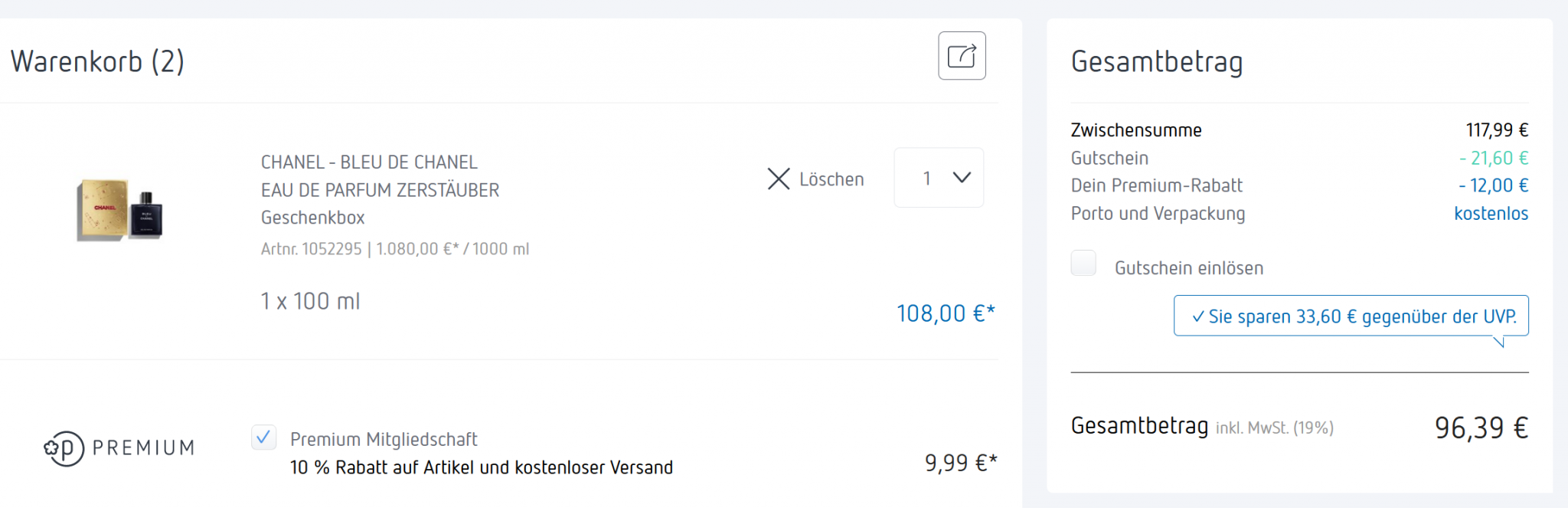Click the Löschen text to remove item
The height and width of the screenshot is (508, 1568).
[831, 179]
